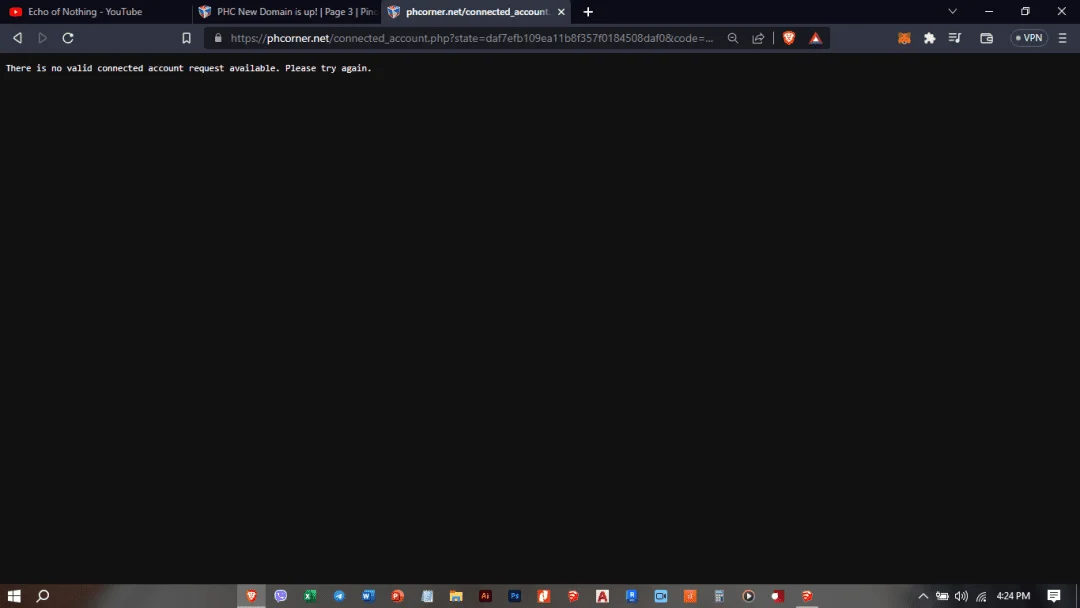Expand the tab search dropdown

(953, 12)
